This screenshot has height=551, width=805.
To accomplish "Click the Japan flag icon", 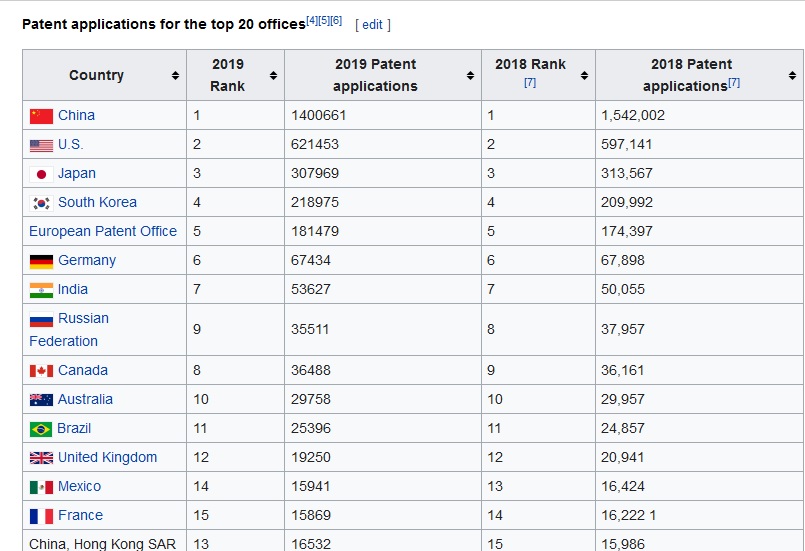I will (41, 174).
